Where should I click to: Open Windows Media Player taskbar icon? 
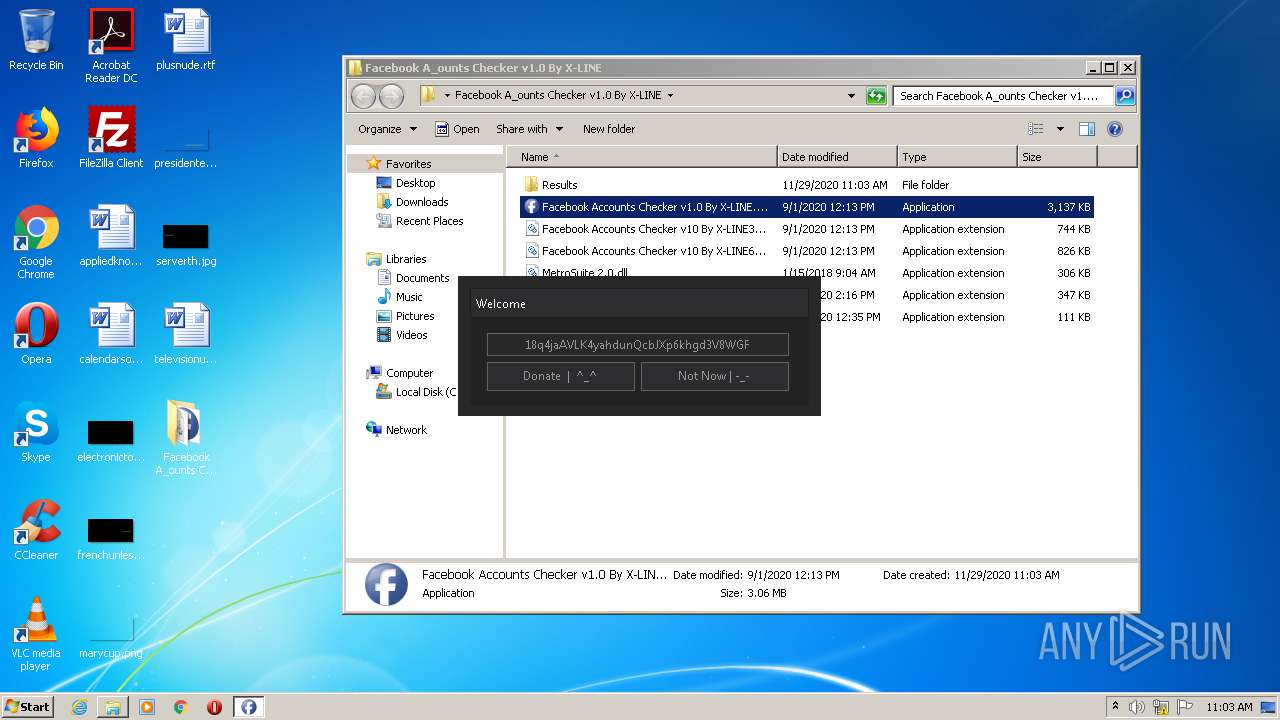pos(147,707)
